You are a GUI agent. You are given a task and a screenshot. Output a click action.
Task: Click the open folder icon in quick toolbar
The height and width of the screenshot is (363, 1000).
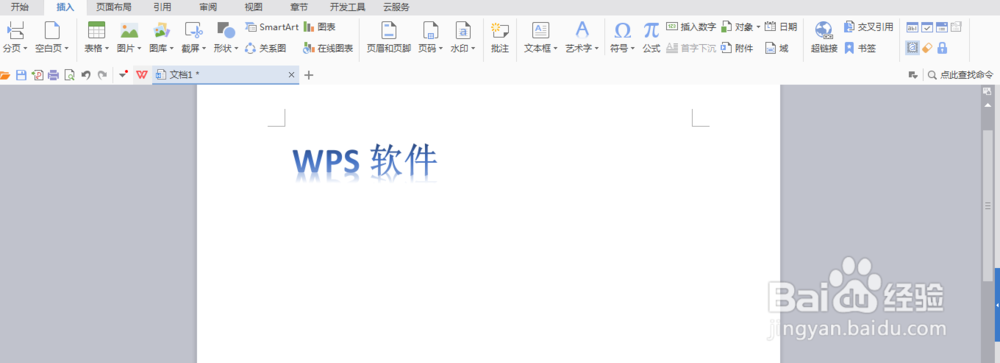5,75
